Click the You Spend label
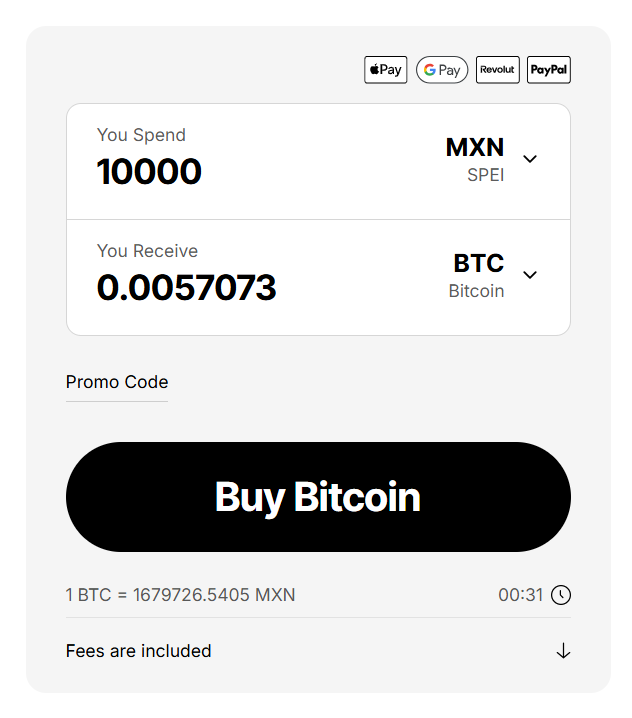The width and height of the screenshot is (632, 718). (141, 135)
